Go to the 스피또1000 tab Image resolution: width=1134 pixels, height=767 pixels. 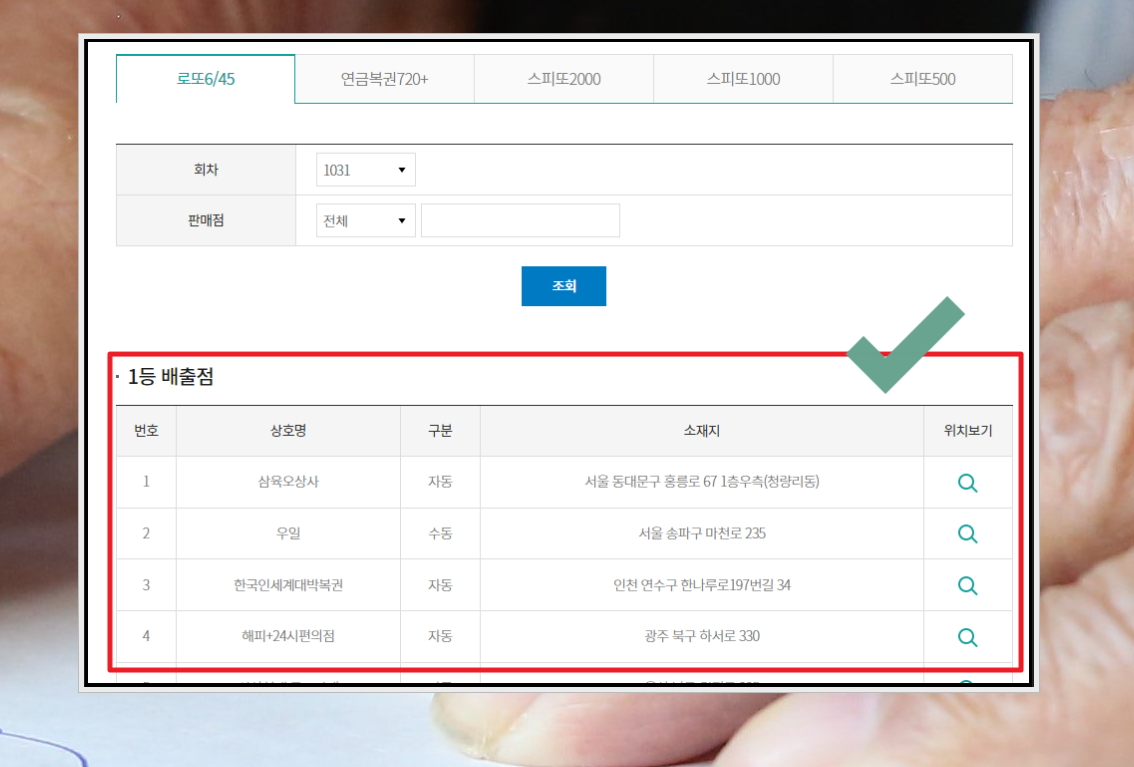[x=743, y=79]
